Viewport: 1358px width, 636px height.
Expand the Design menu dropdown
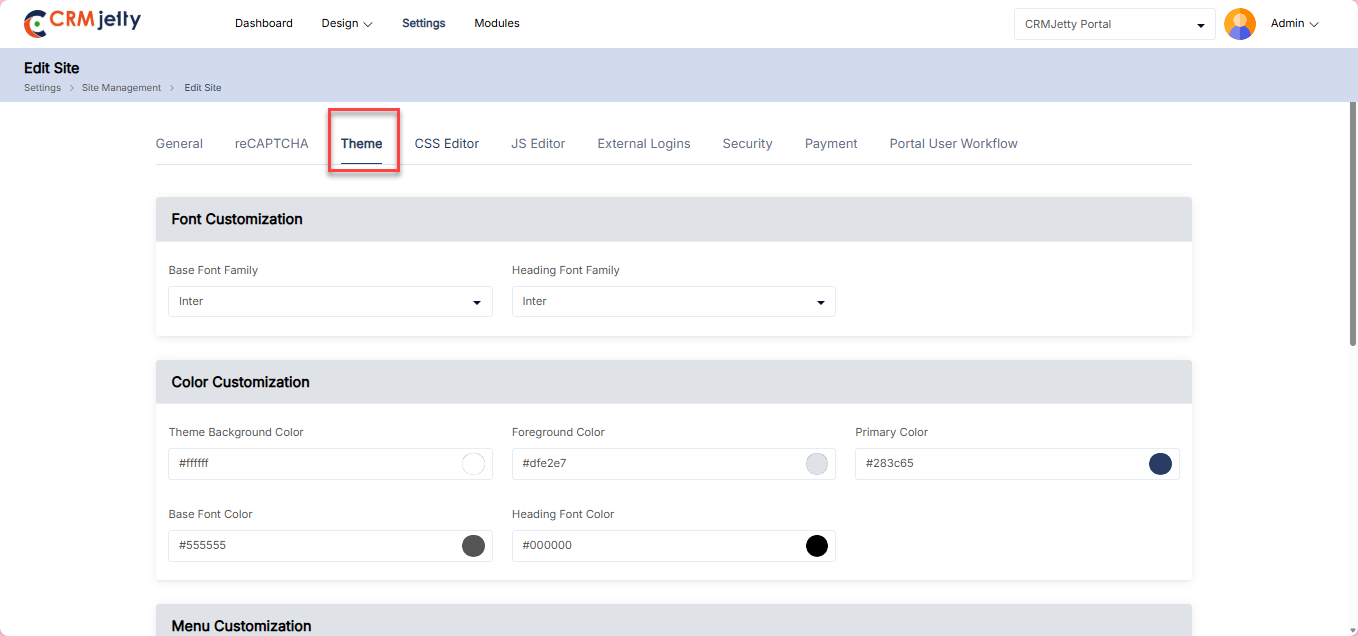[347, 23]
